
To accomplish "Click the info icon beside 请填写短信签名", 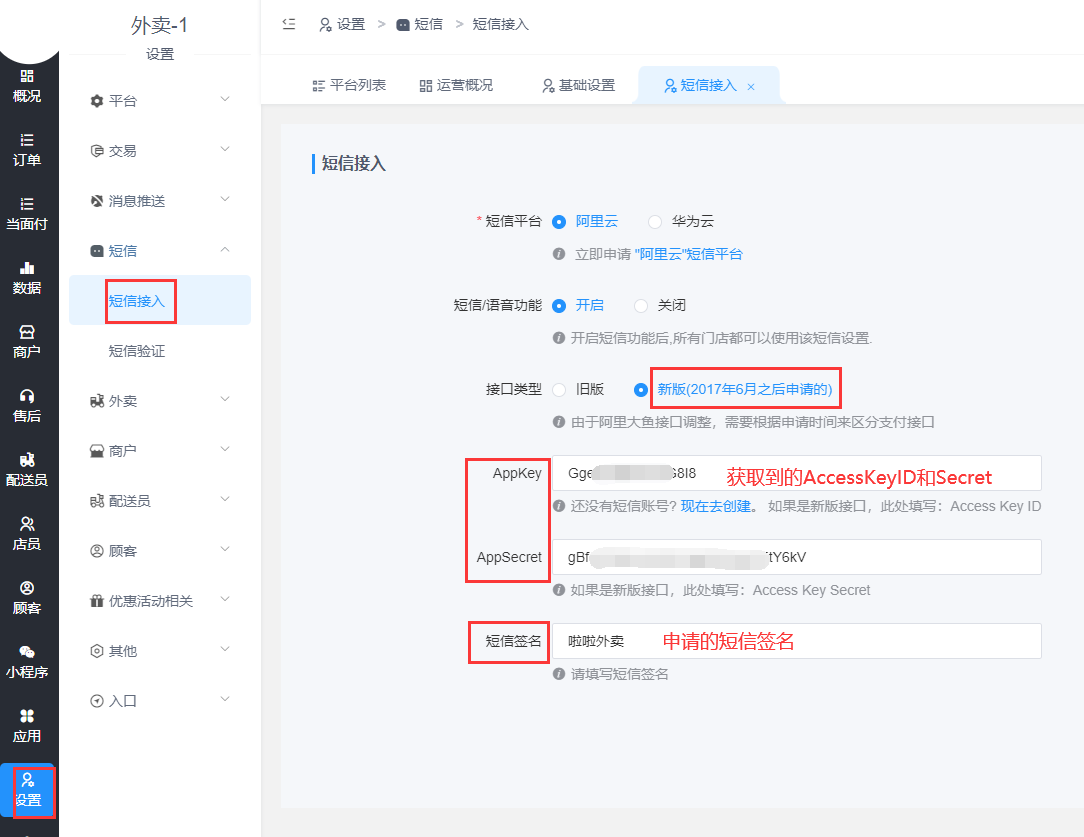I will pyautogui.click(x=559, y=674).
